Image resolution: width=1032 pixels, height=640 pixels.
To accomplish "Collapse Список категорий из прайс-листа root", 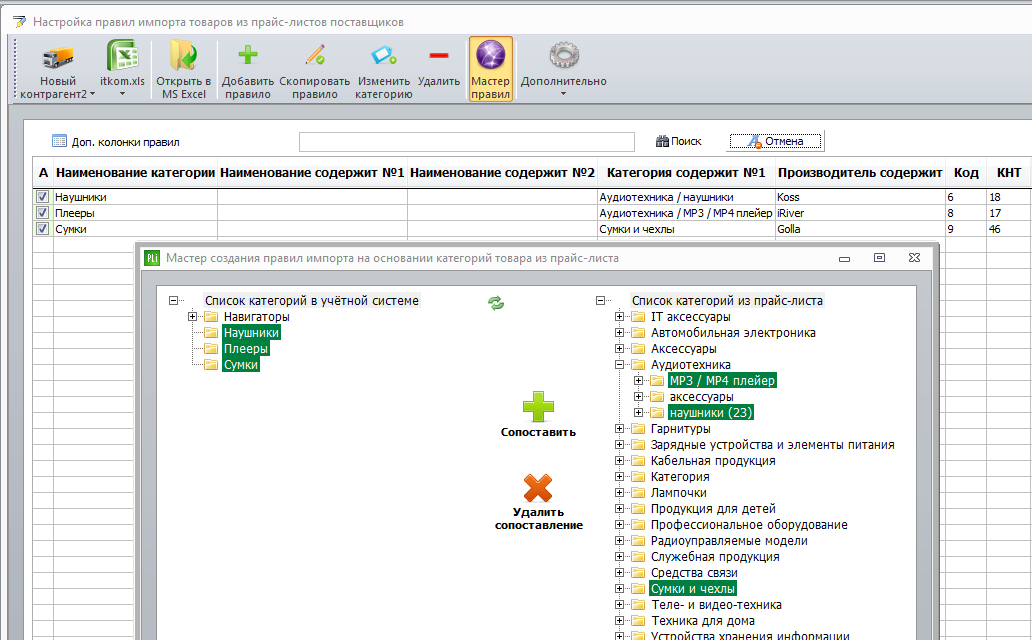I will pos(600,300).
